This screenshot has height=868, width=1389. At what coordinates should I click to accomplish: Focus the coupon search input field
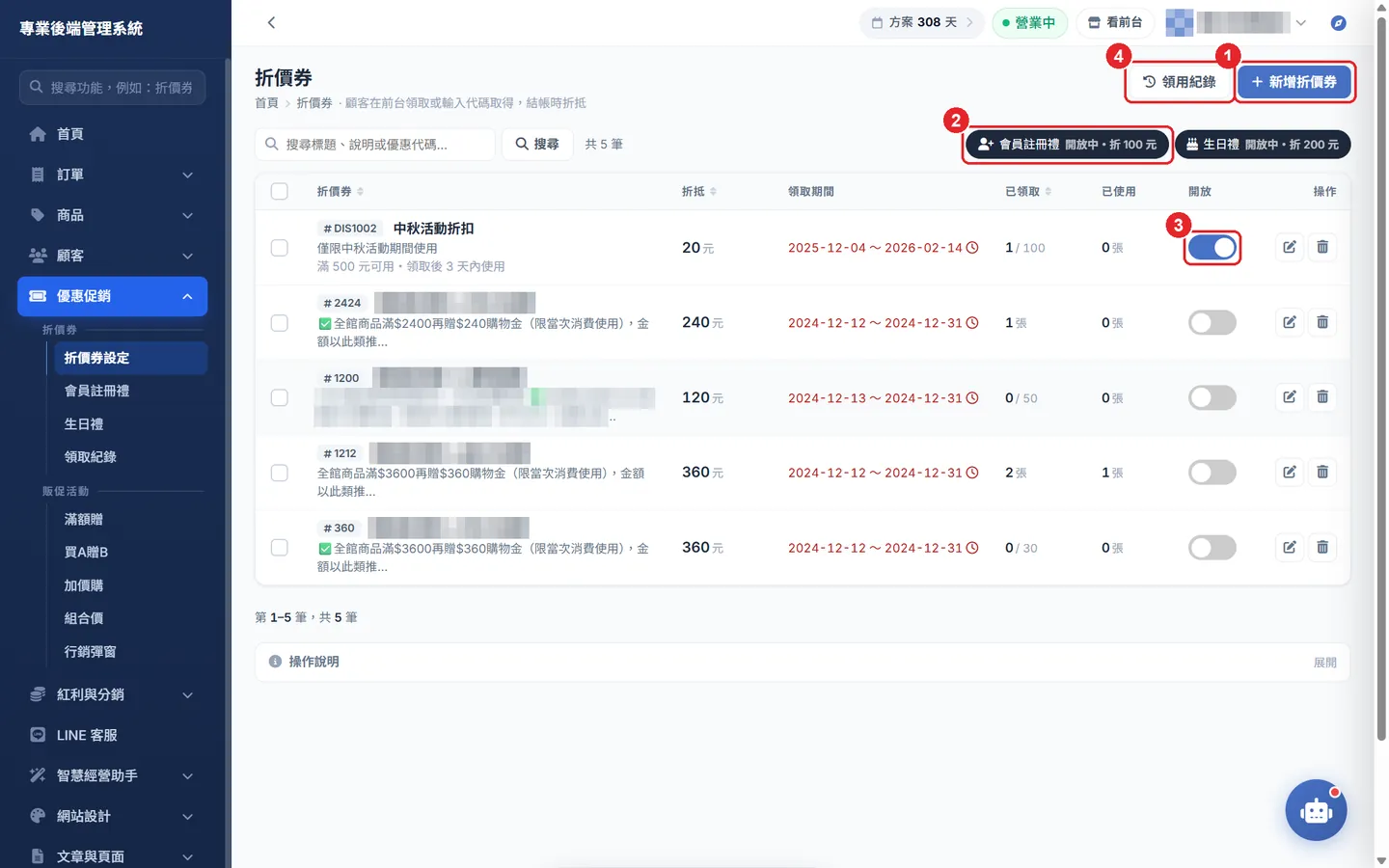375,144
